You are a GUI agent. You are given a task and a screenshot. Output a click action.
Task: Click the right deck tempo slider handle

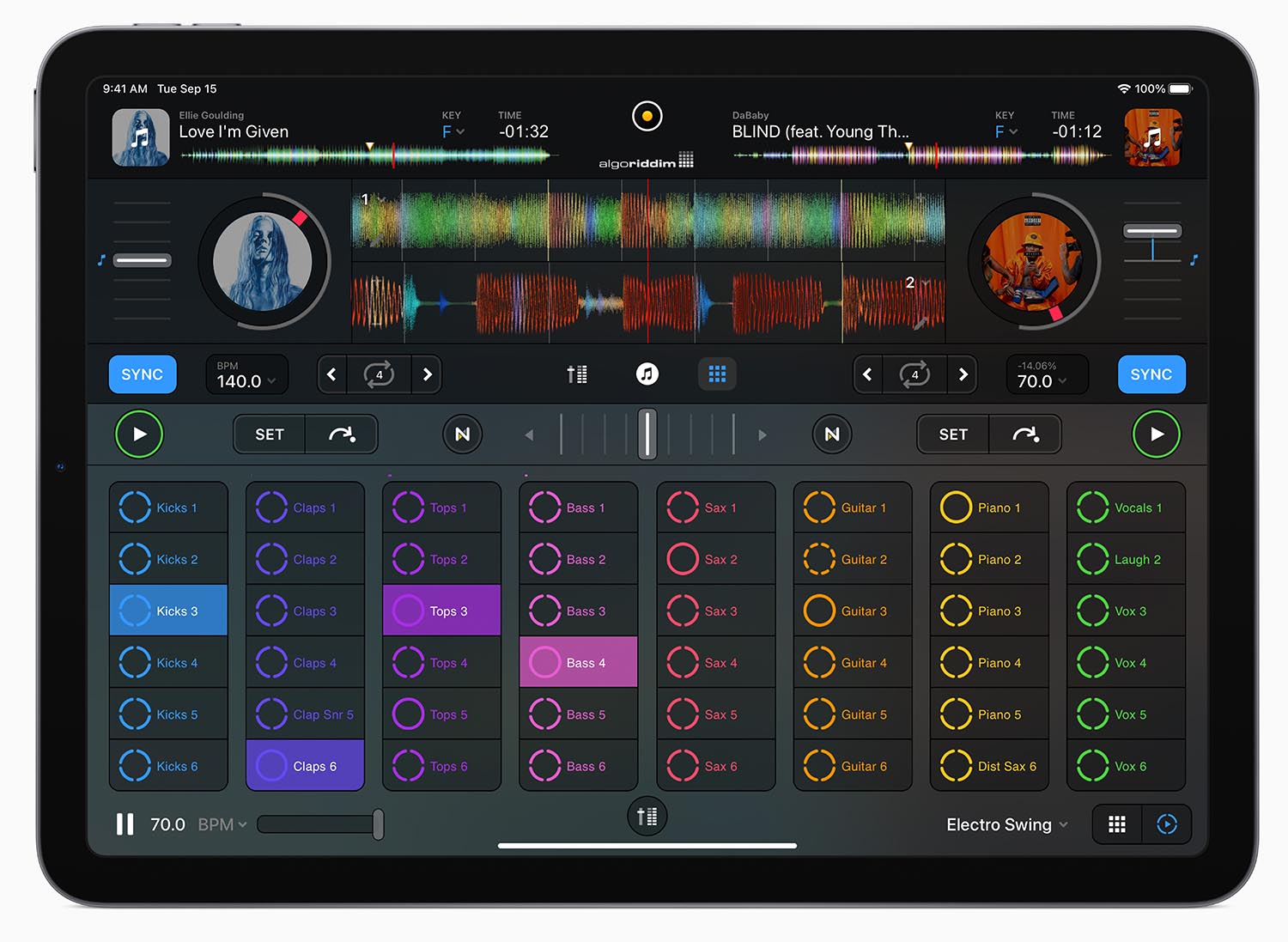(x=1152, y=231)
